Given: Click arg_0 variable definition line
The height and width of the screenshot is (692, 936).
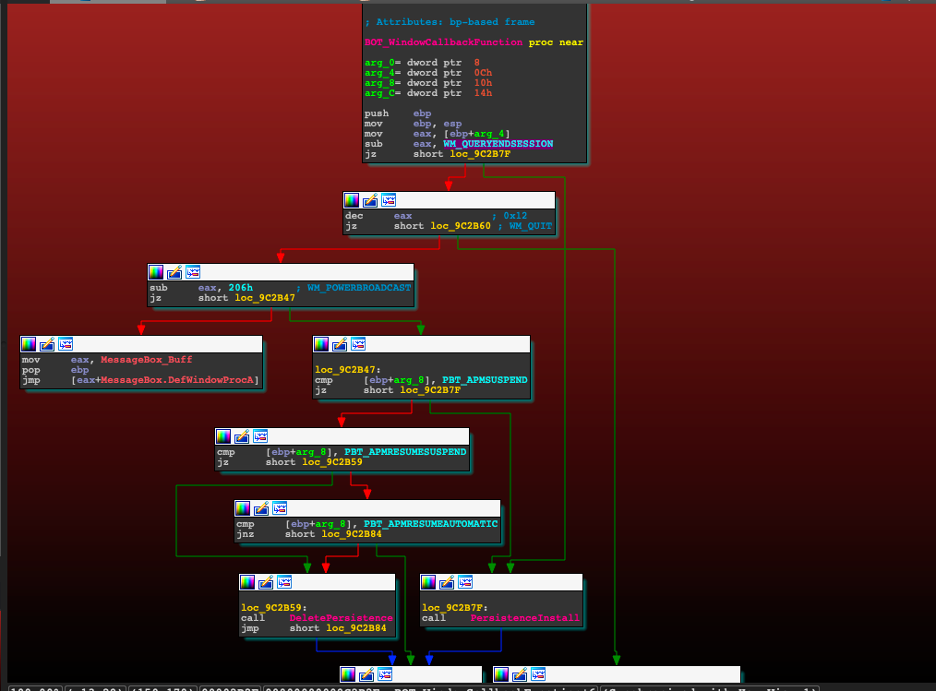Looking at the screenshot, I should [422, 63].
